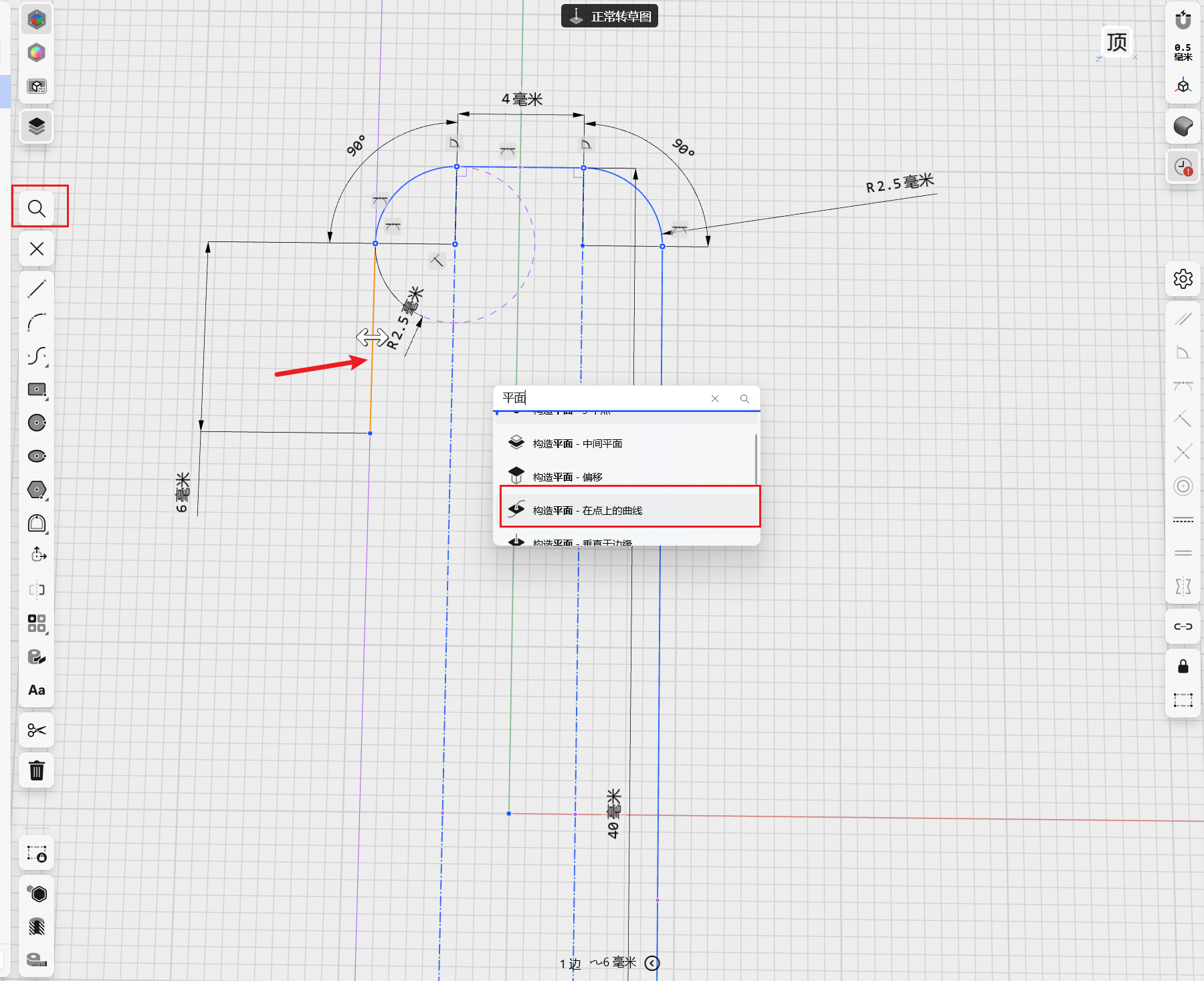Select the Trim scissors tool
Viewport: 1204px width, 981px height.
37,730
